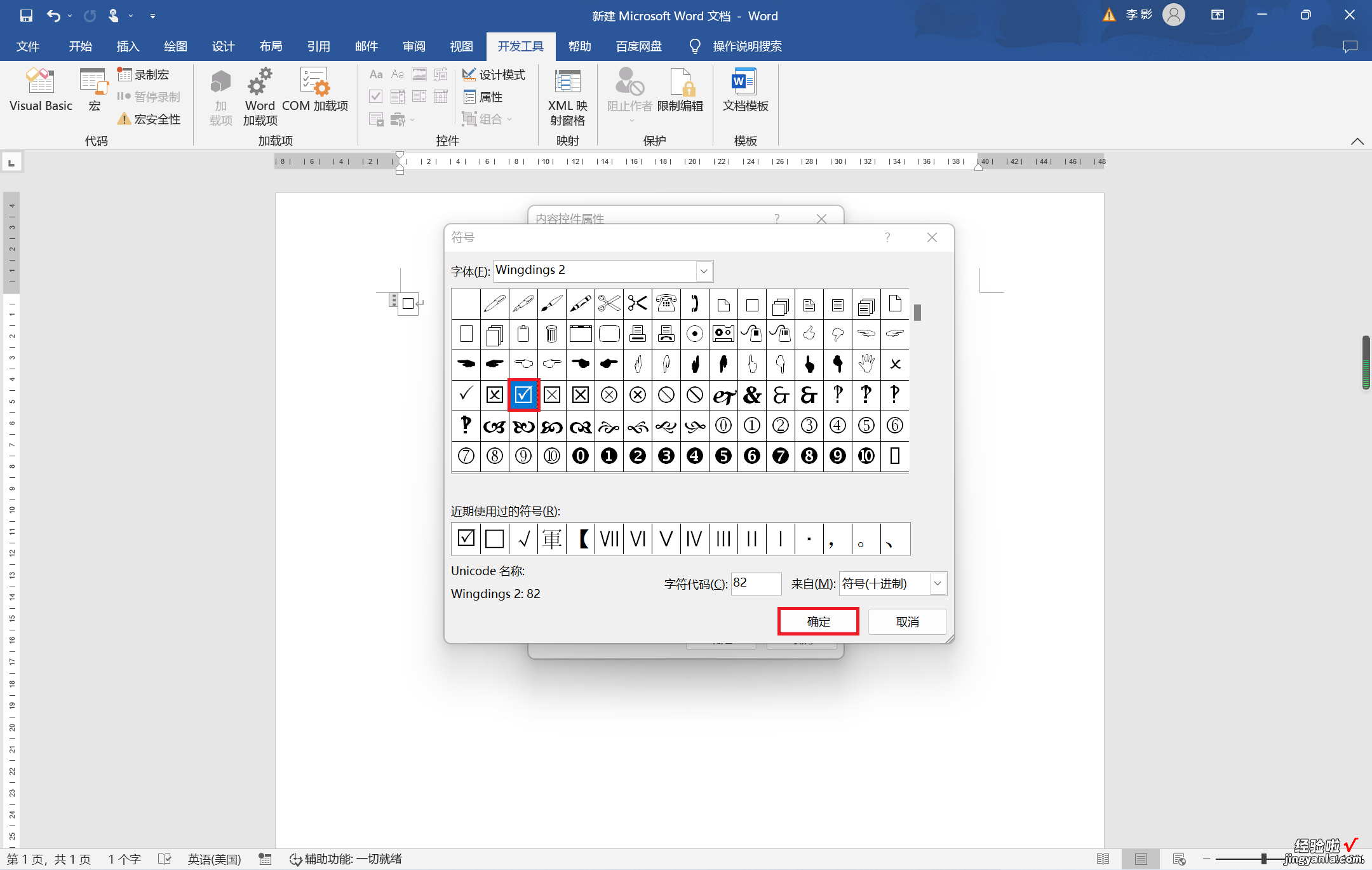Viewport: 1372px width, 870px height.
Task: Open Ribbon Display Options button
Action: (1218, 15)
